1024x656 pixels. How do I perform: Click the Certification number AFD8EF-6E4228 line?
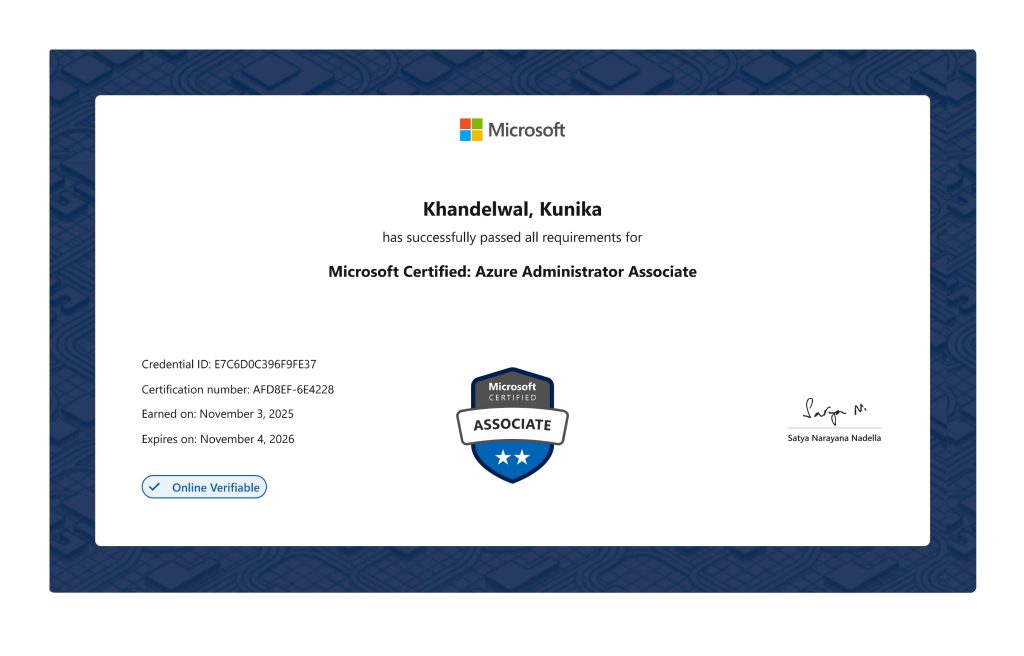coord(237,389)
